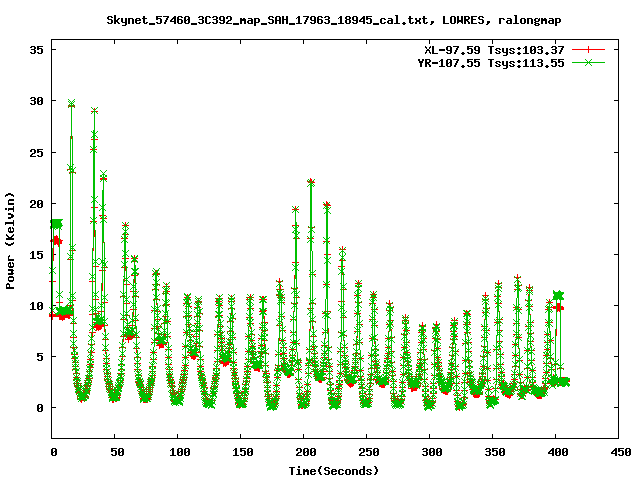Click the x-axis tick label 300
640x480 pixels.
pyautogui.click(x=432, y=452)
